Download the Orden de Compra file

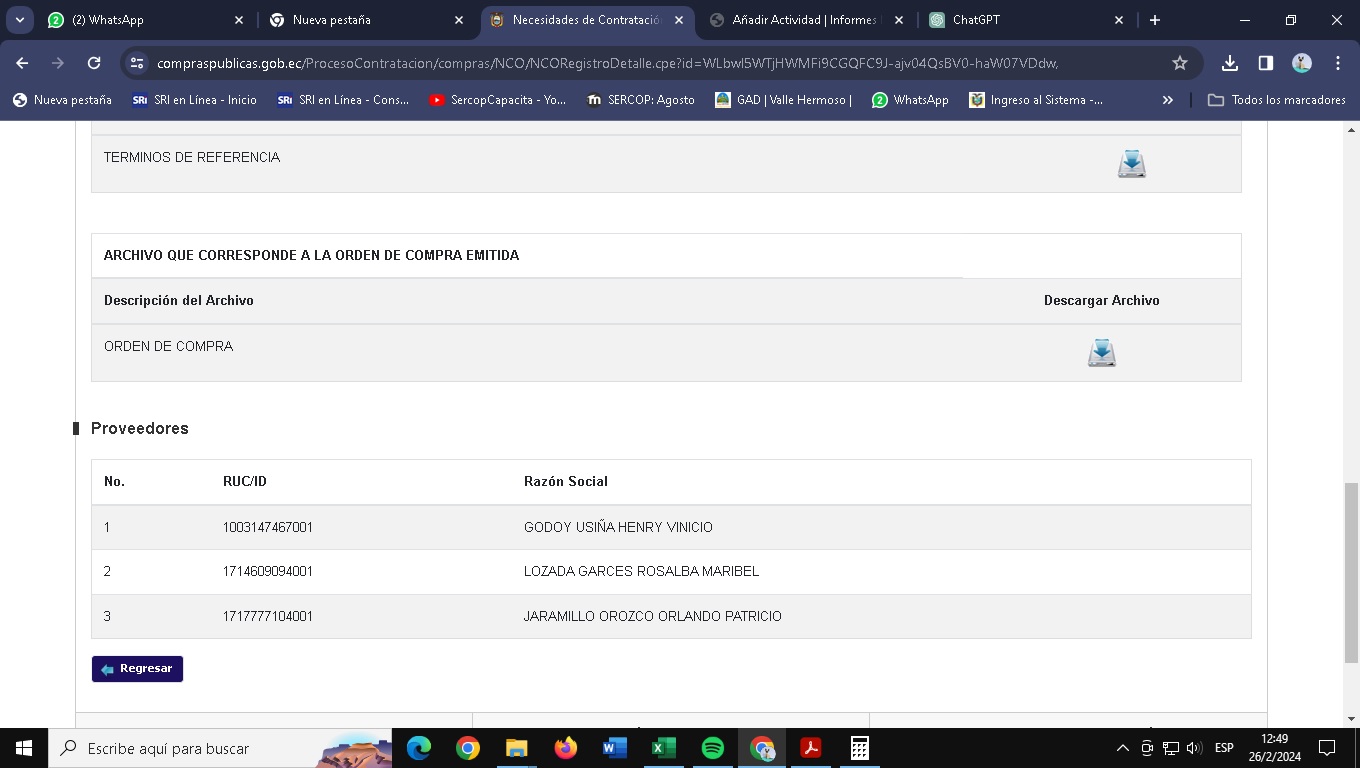pyautogui.click(x=1101, y=353)
